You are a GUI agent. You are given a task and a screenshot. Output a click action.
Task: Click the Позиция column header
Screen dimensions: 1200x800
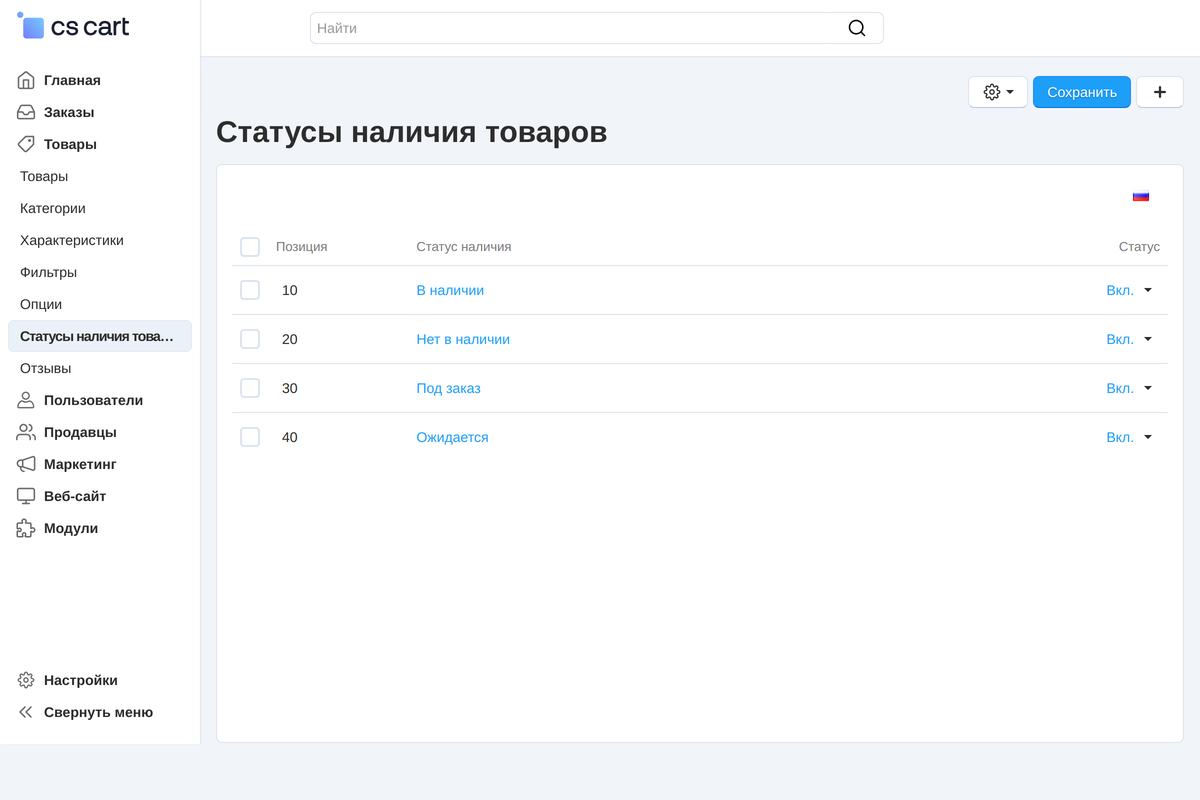(x=302, y=247)
